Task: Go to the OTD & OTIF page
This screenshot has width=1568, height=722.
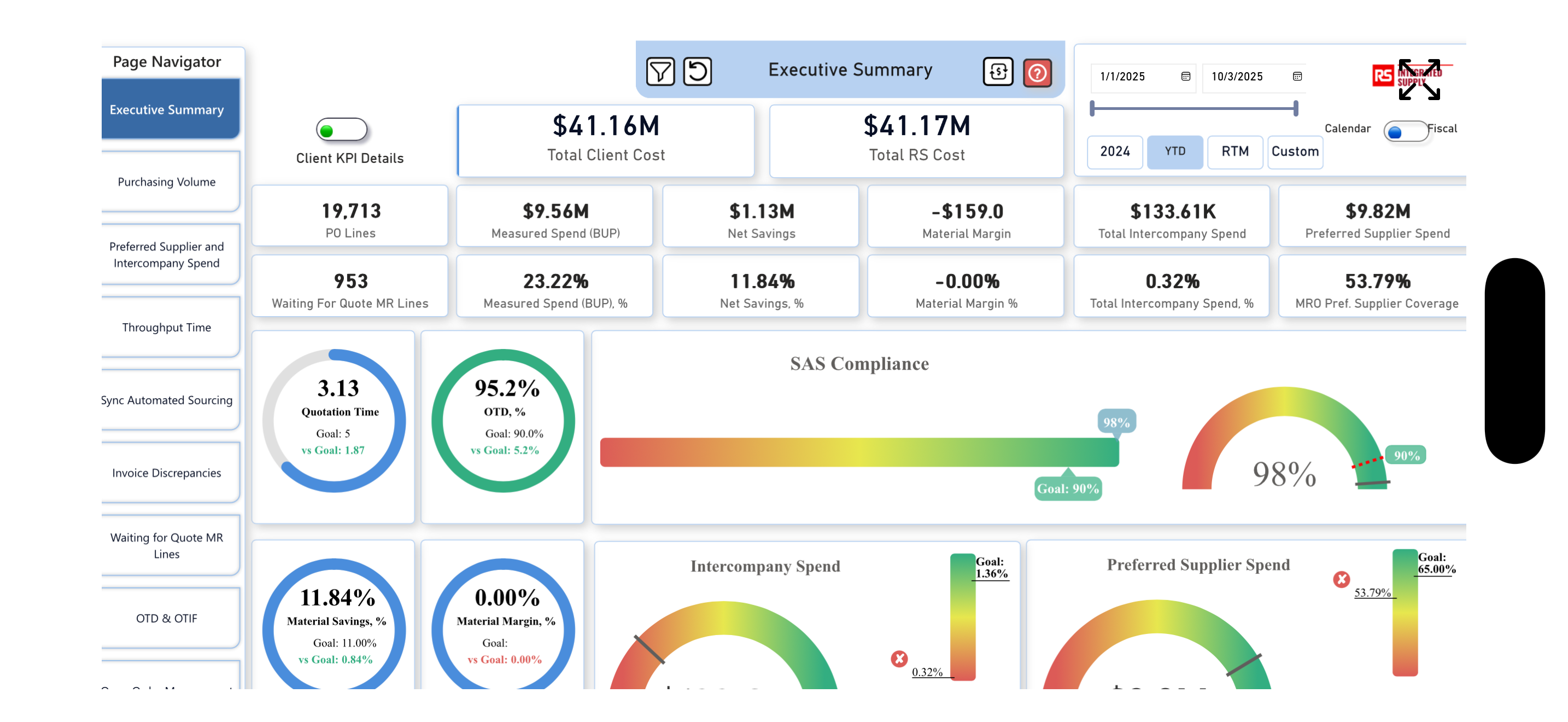Action: tap(170, 618)
